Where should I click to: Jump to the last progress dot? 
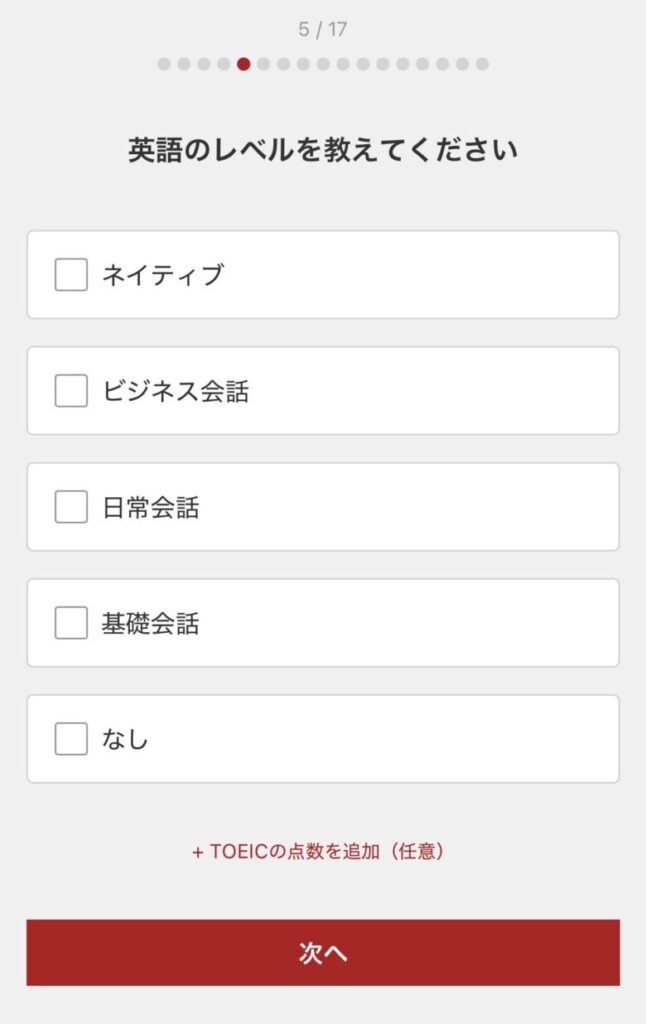(x=482, y=64)
